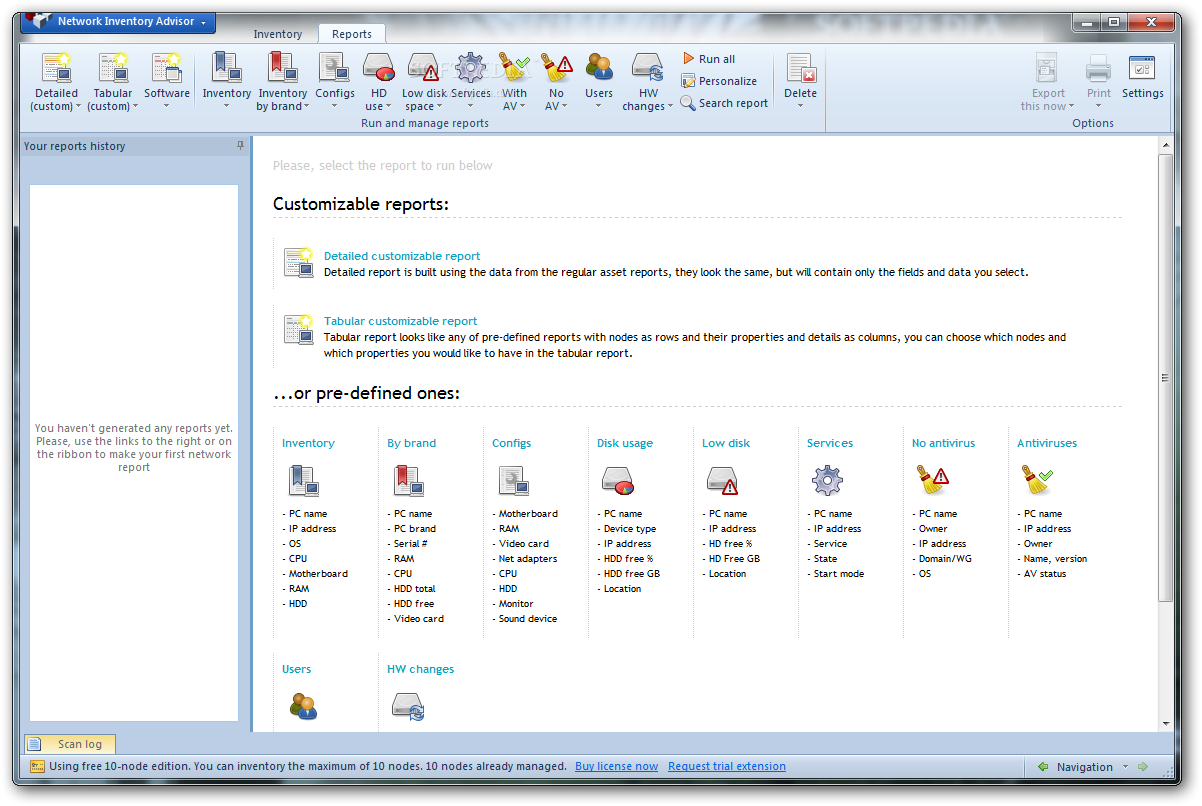This screenshot has width=1202, height=806.
Task: Click the Software report ribbon icon
Action: coord(166,68)
